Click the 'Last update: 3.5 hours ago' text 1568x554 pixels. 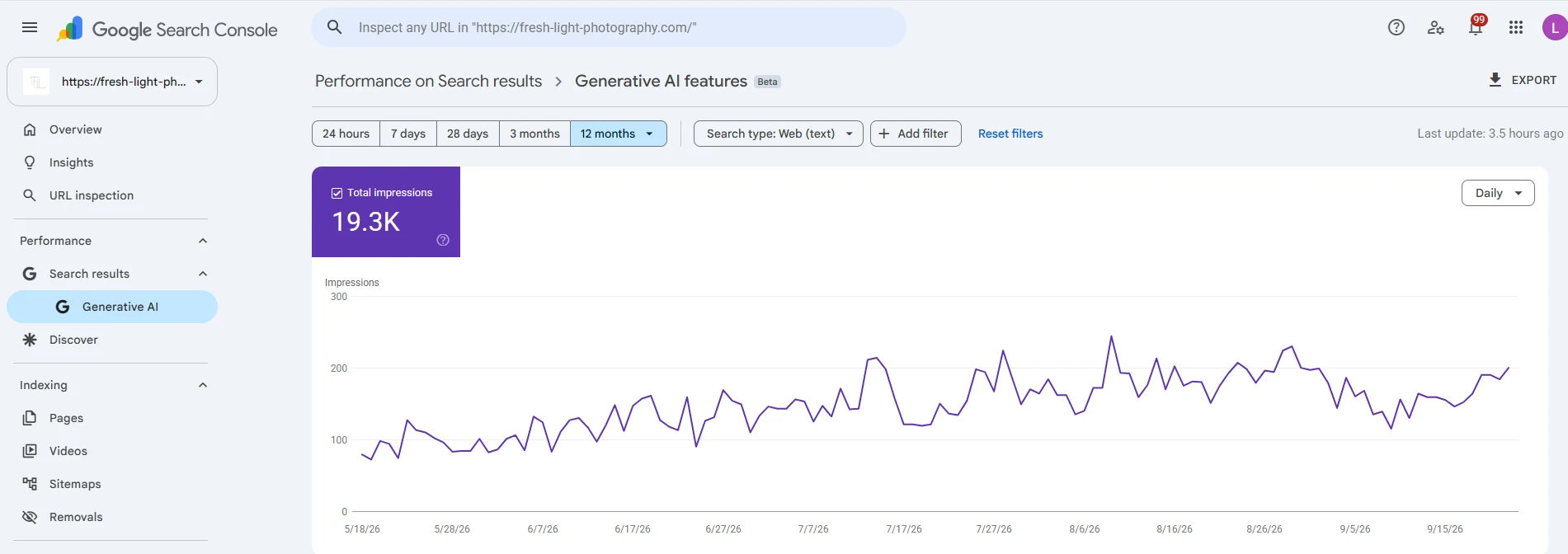coord(1490,134)
